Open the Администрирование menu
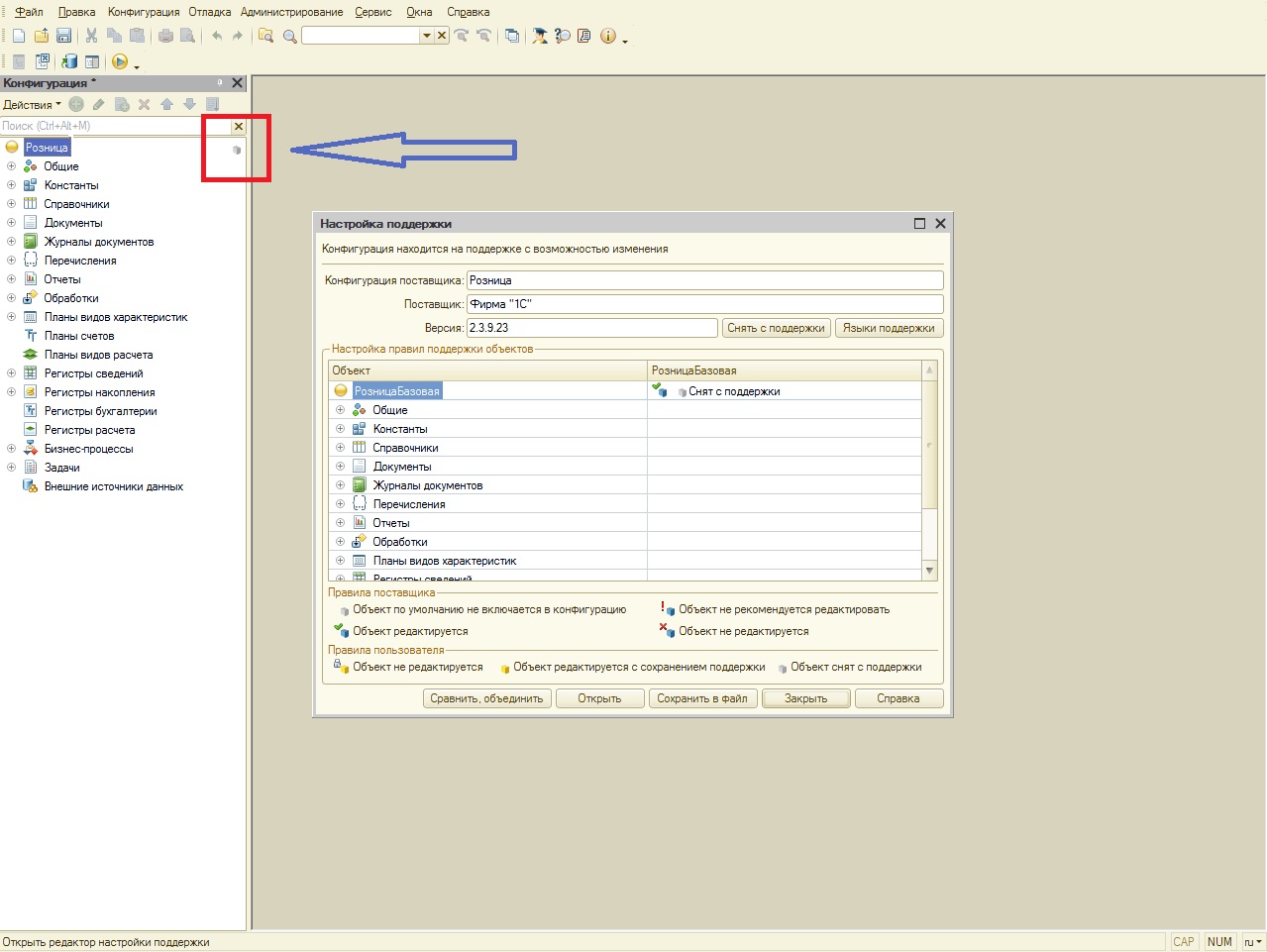 click(x=291, y=12)
